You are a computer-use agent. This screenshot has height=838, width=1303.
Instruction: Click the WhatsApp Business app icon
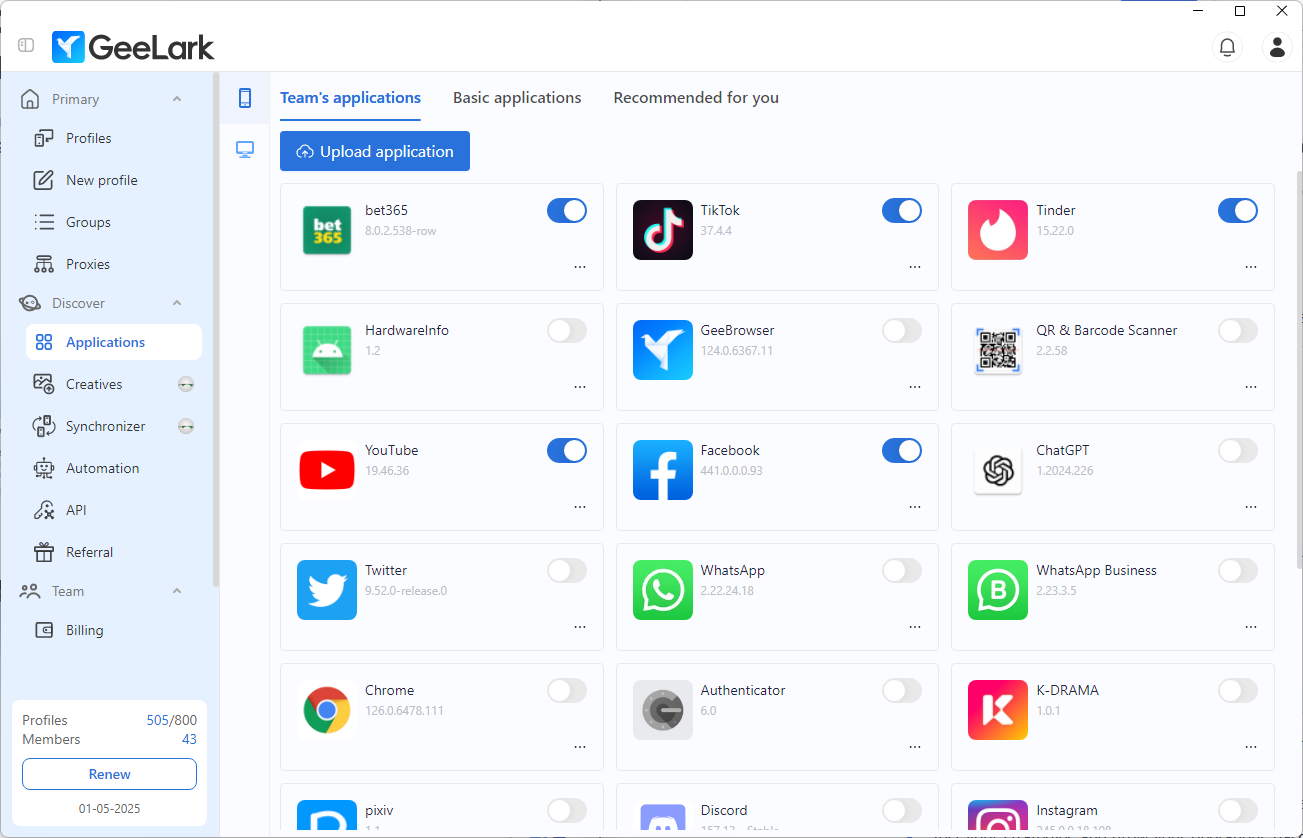(998, 590)
